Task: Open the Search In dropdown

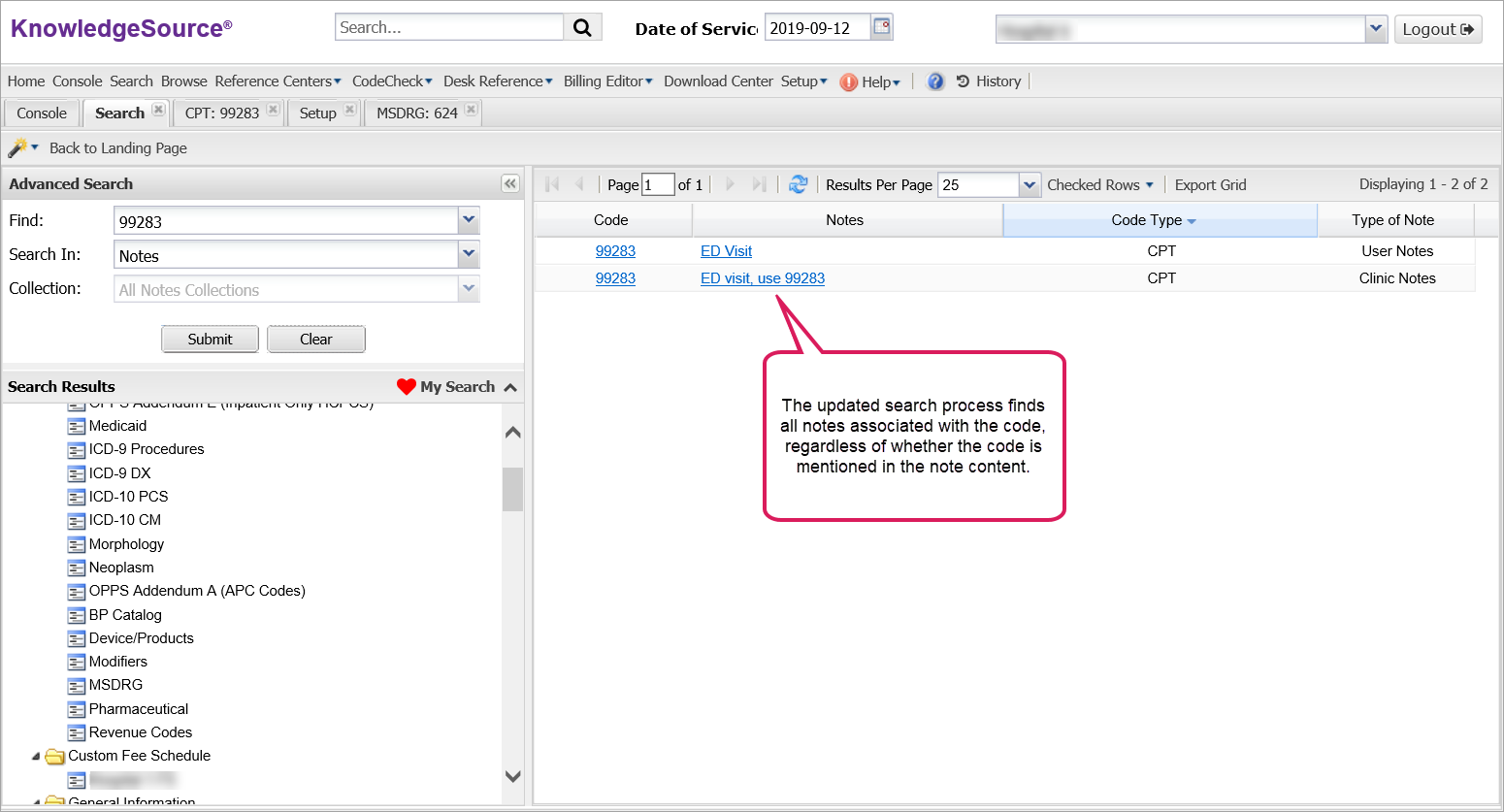Action: coord(469,255)
